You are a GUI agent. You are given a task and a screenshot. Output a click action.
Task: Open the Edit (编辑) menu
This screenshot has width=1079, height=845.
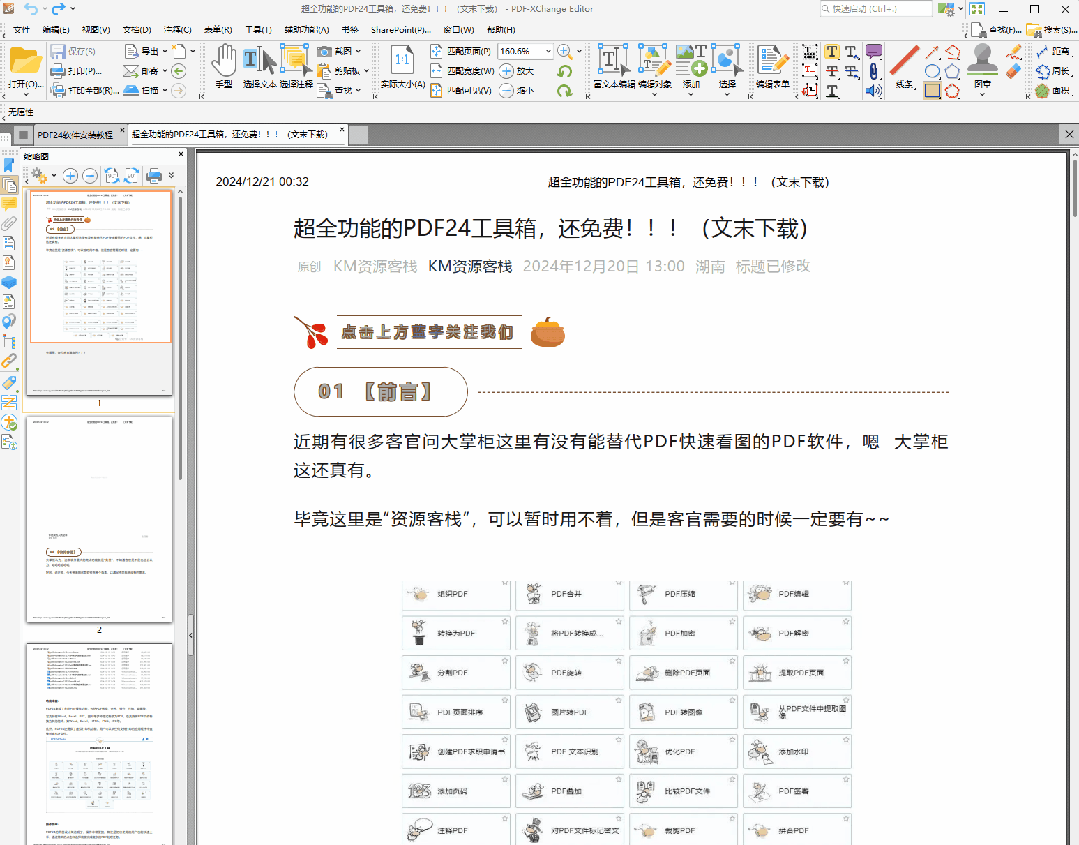[x=56, y=30]
